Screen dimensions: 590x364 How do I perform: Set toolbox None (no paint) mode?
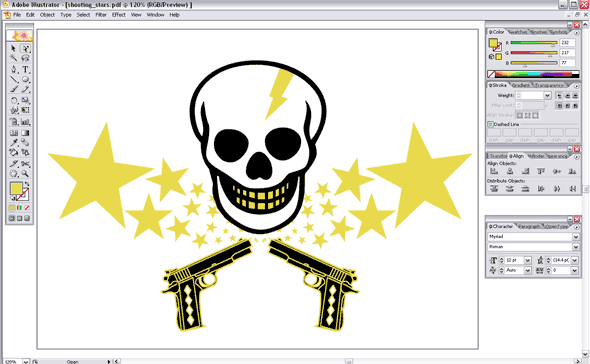pos(27,208)
